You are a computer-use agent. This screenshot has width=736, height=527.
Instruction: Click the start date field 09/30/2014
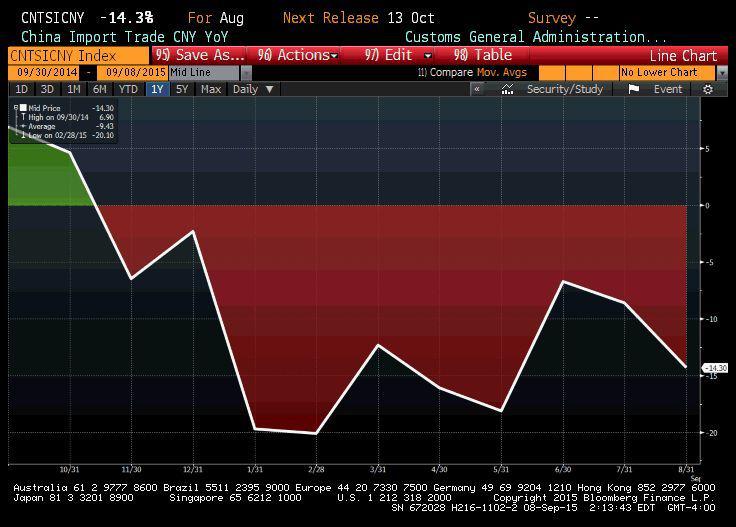(45, 73)
